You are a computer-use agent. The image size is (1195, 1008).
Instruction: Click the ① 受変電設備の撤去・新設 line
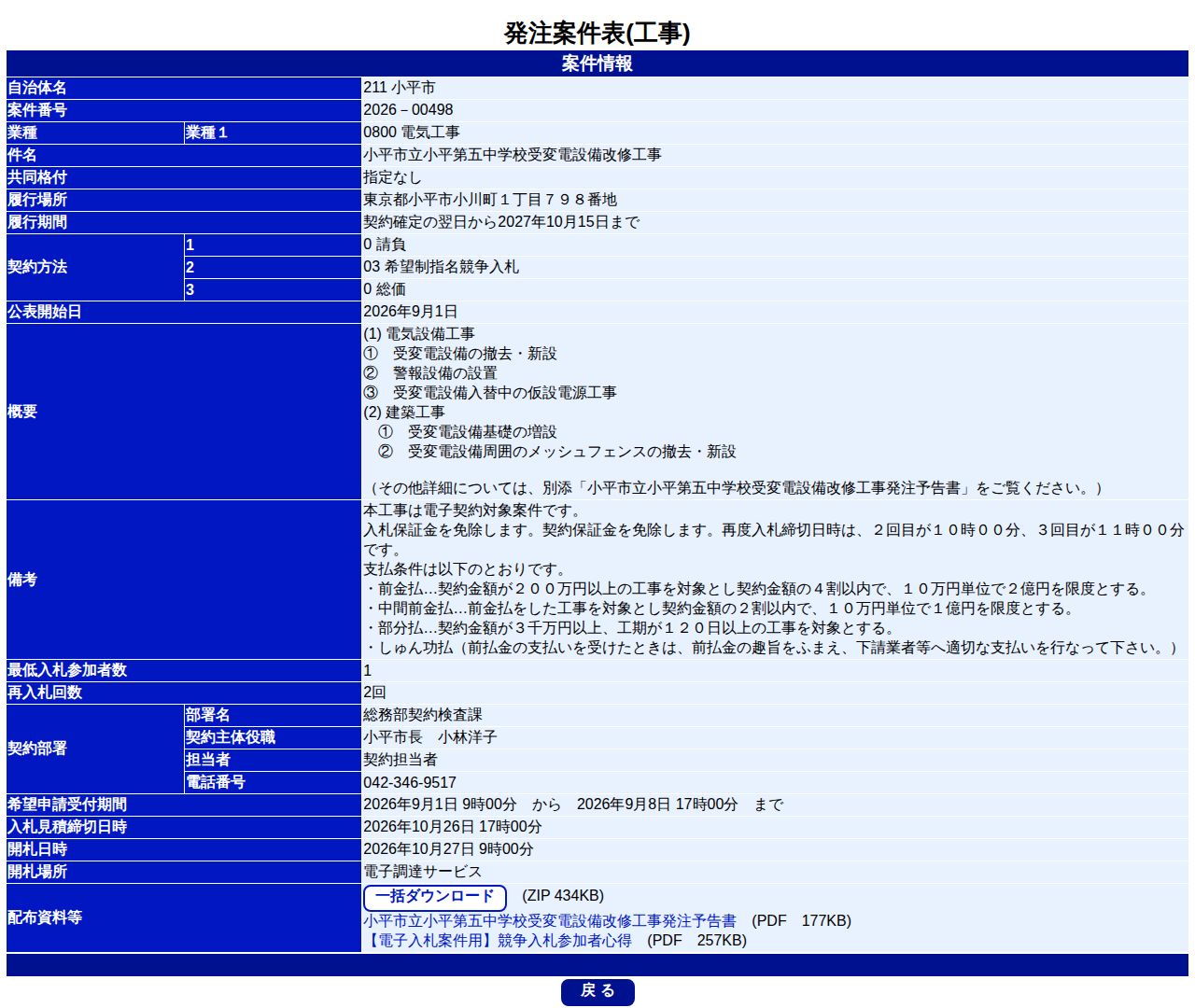point(460,354)
